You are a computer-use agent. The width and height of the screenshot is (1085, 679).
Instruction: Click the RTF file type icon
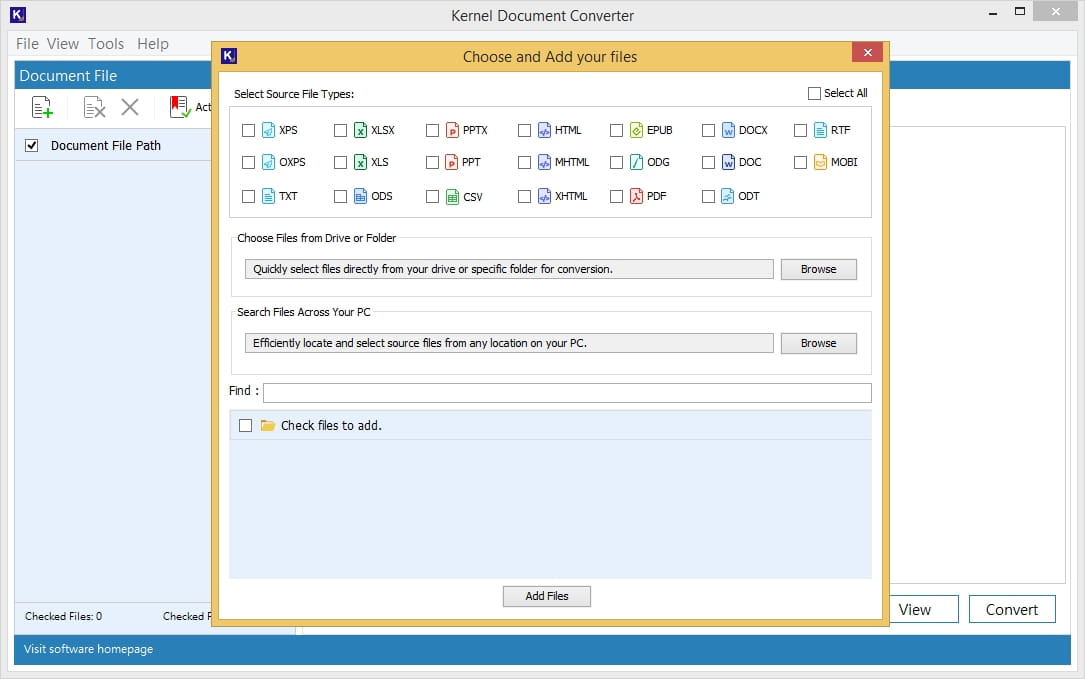(x=821, y=130)
